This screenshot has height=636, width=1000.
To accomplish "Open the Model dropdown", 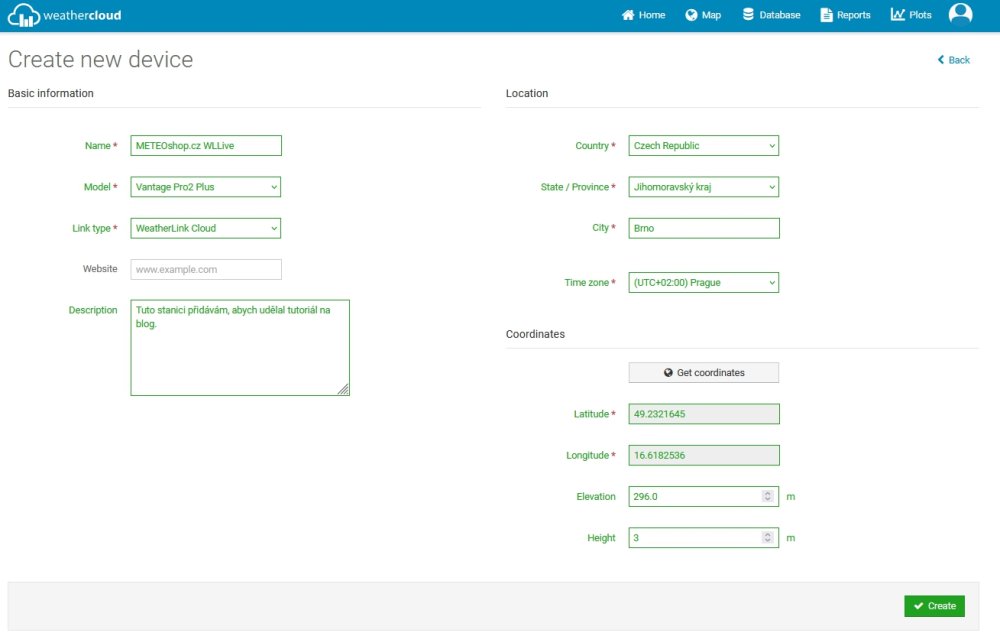I will [206, 187].
